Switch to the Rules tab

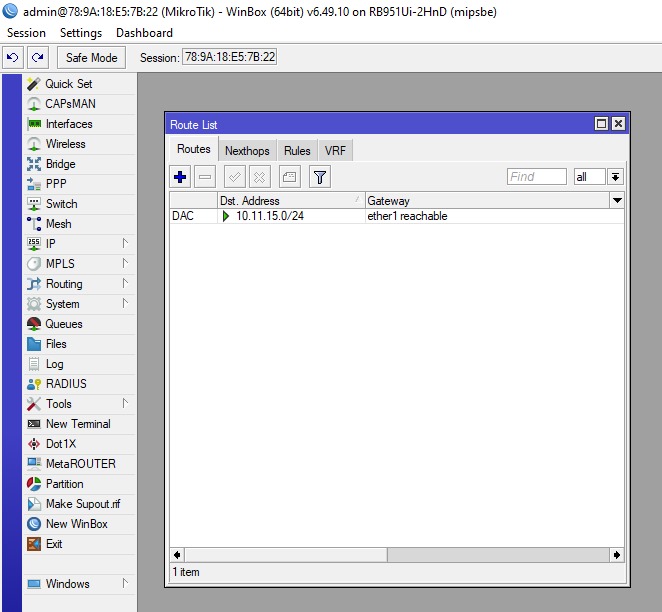[297, 151]
